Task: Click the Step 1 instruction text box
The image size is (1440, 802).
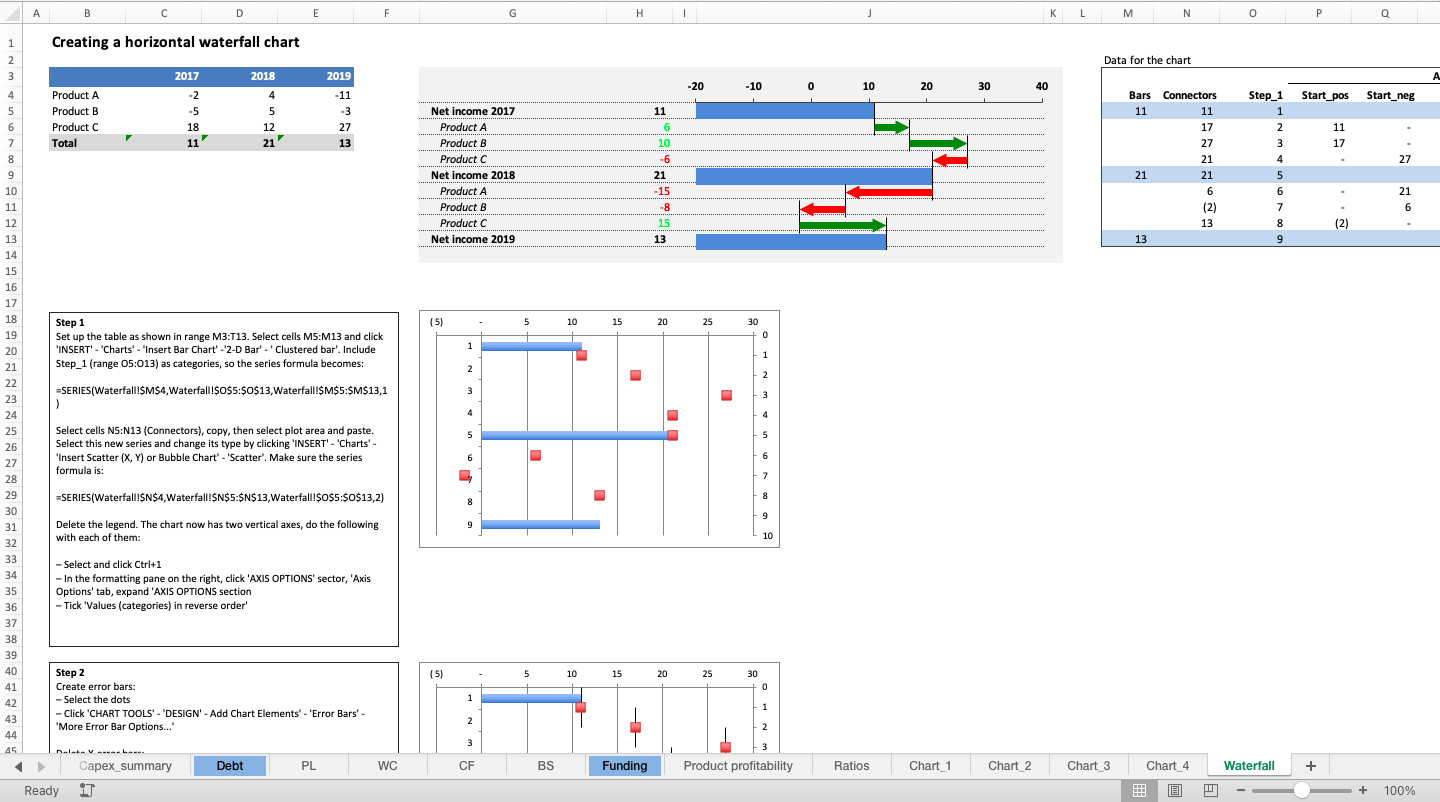Action: [x=224, y=478]
